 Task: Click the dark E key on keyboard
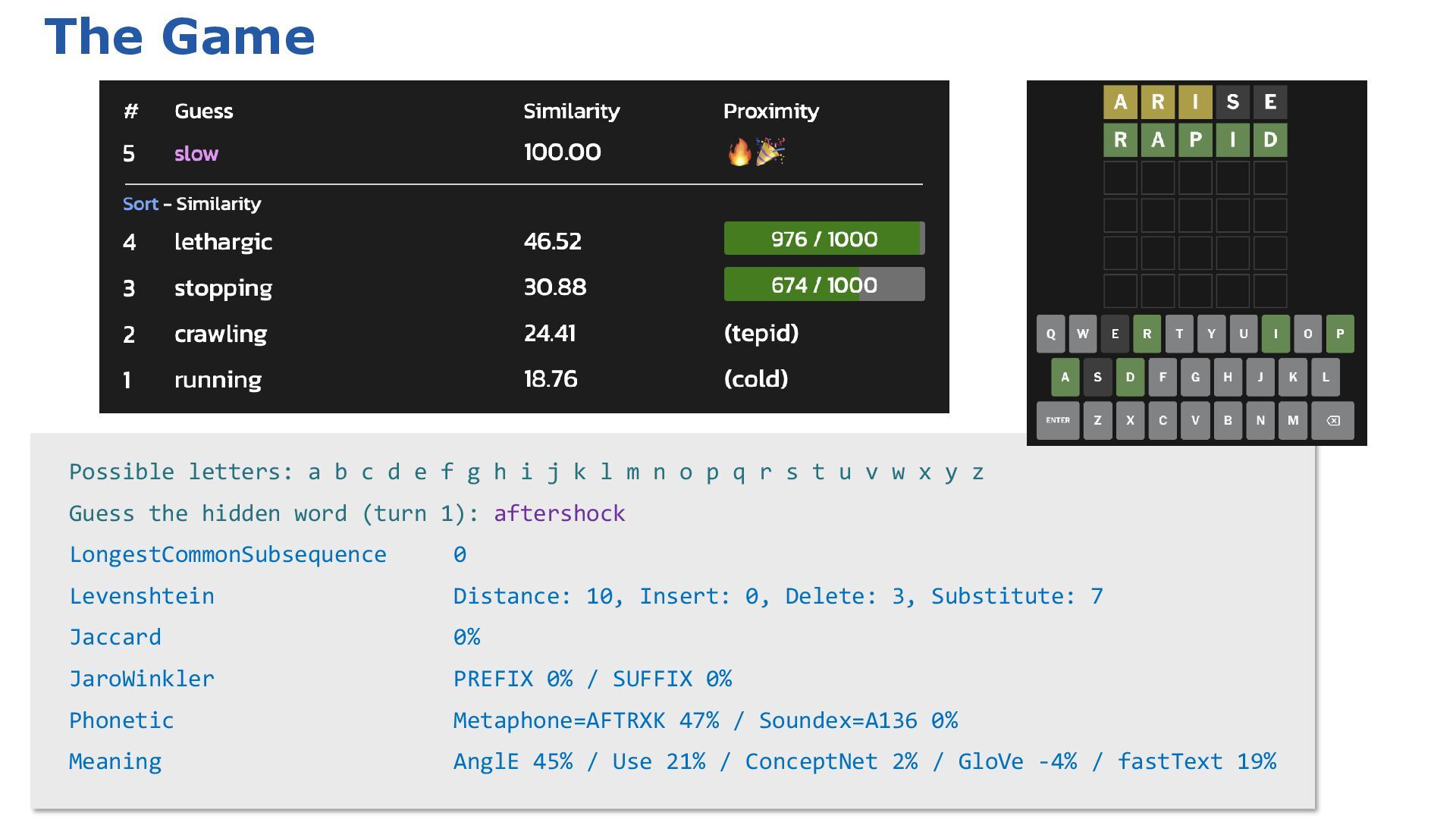pyautogui.click(x=1115, y=334)
